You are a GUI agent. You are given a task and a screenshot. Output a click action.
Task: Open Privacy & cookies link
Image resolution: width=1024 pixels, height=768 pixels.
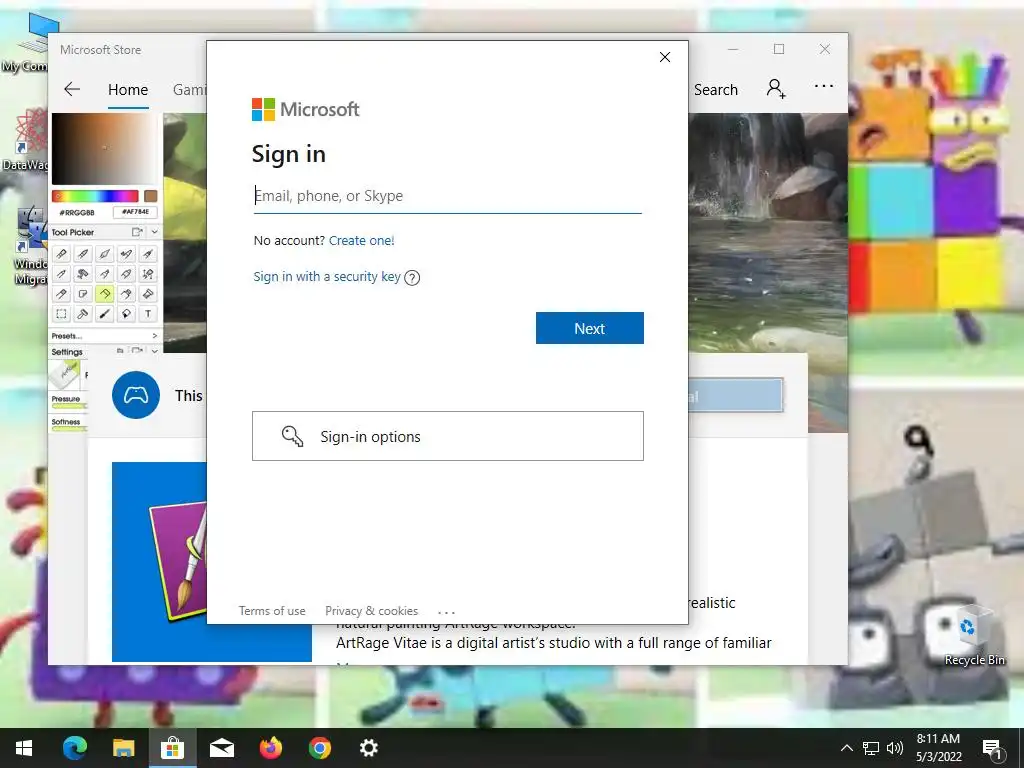tap(371, 611)
